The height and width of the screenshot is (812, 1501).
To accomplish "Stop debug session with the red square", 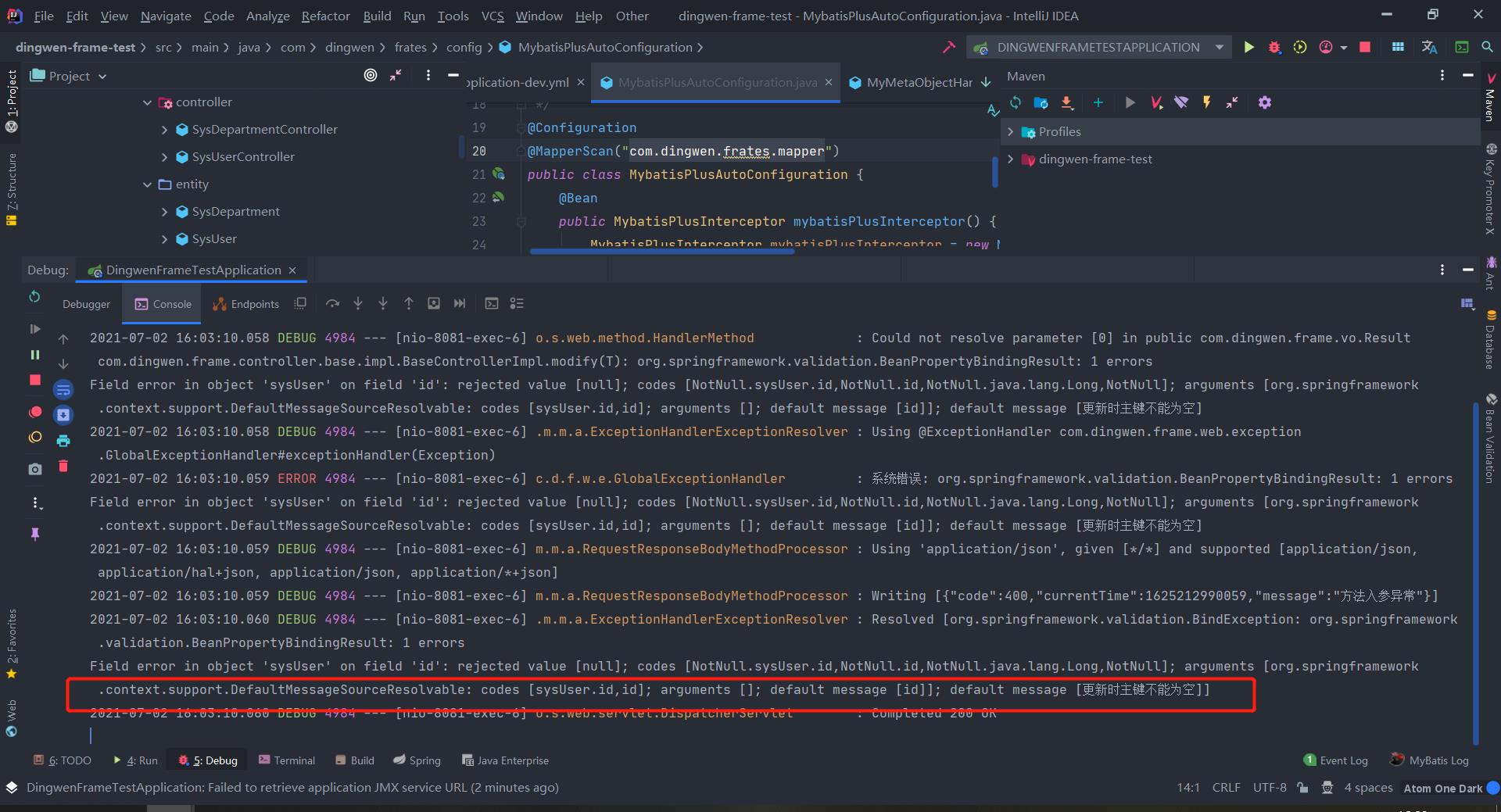I will click(x=34, y=380).
